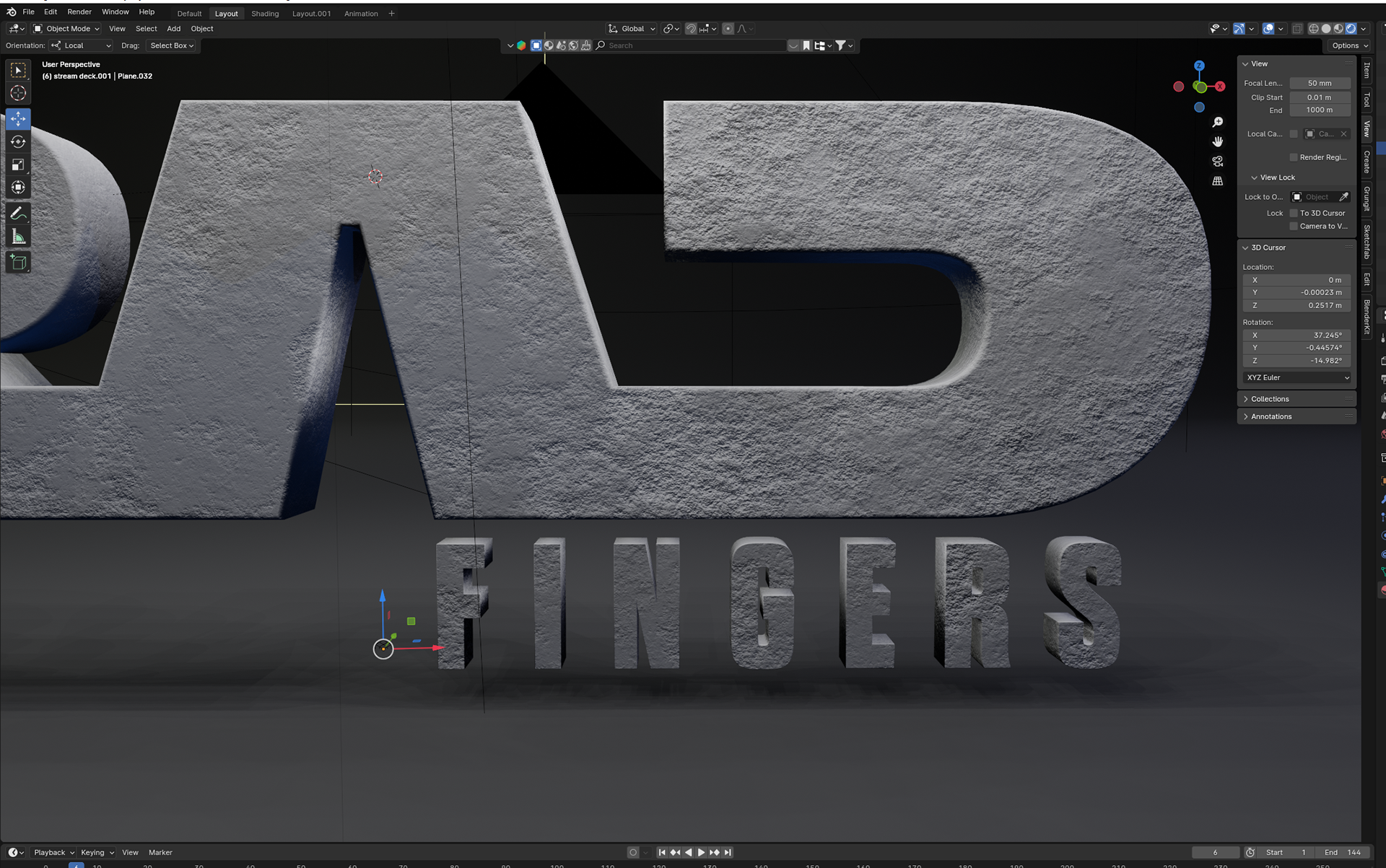This screenshot has height=868, width=1386.
Task: Tick the Render Region checkbox
Action: (x=1294, y=157)
